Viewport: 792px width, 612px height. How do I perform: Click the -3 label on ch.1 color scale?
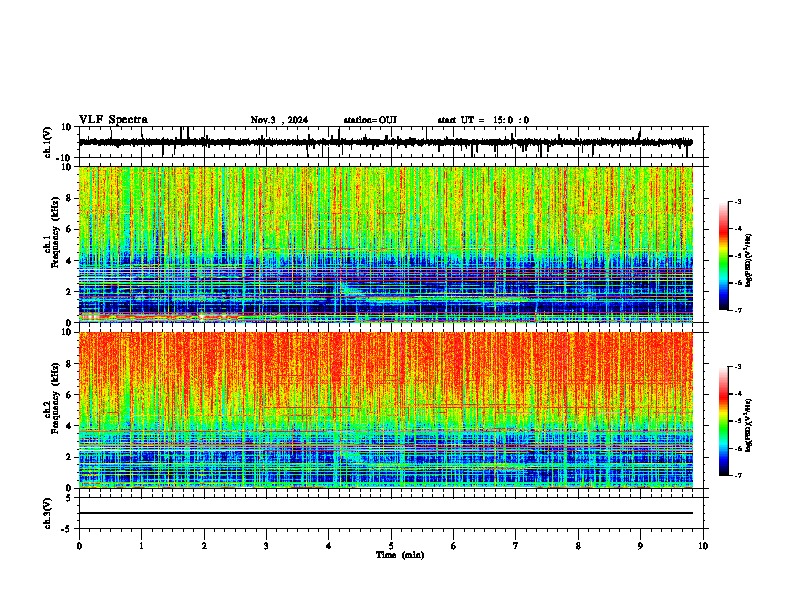pos(738,201)
